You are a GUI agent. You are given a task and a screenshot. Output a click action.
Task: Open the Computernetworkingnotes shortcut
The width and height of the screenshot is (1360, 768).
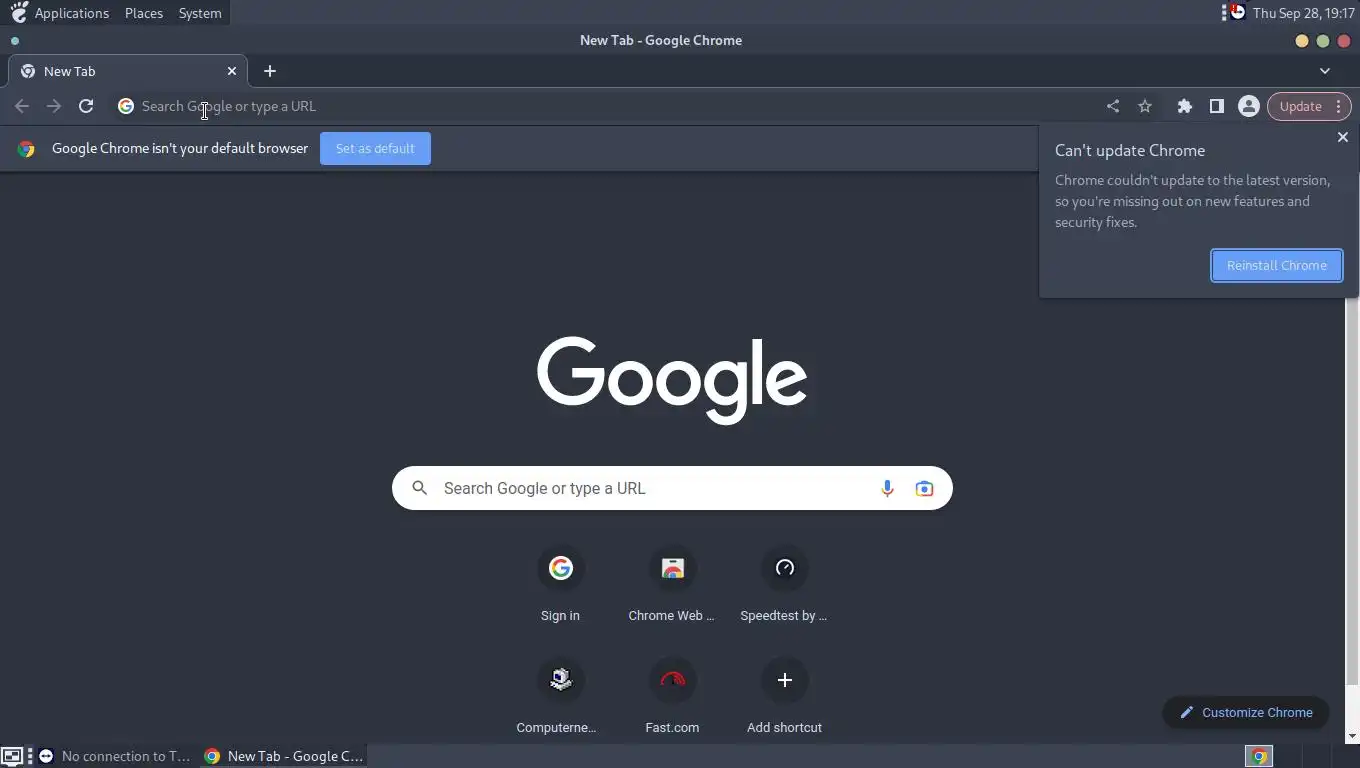tap(560, 698)
